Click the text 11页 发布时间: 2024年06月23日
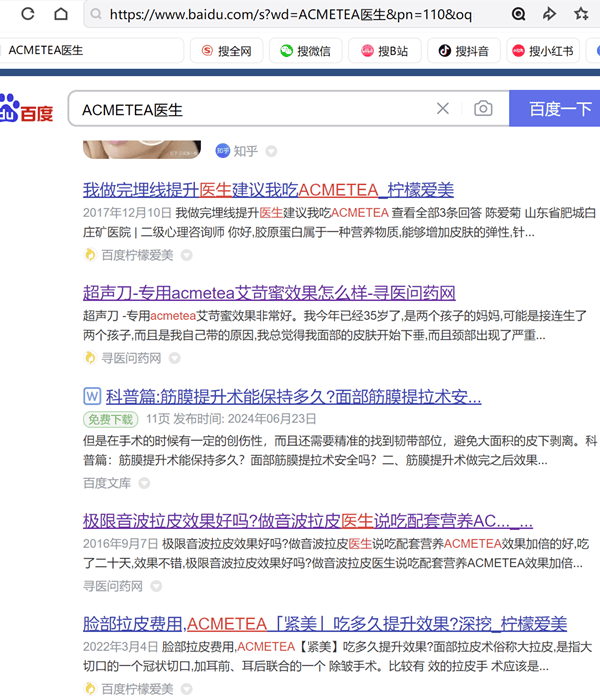Screen dimensions: 600x696 click(231, 419)
